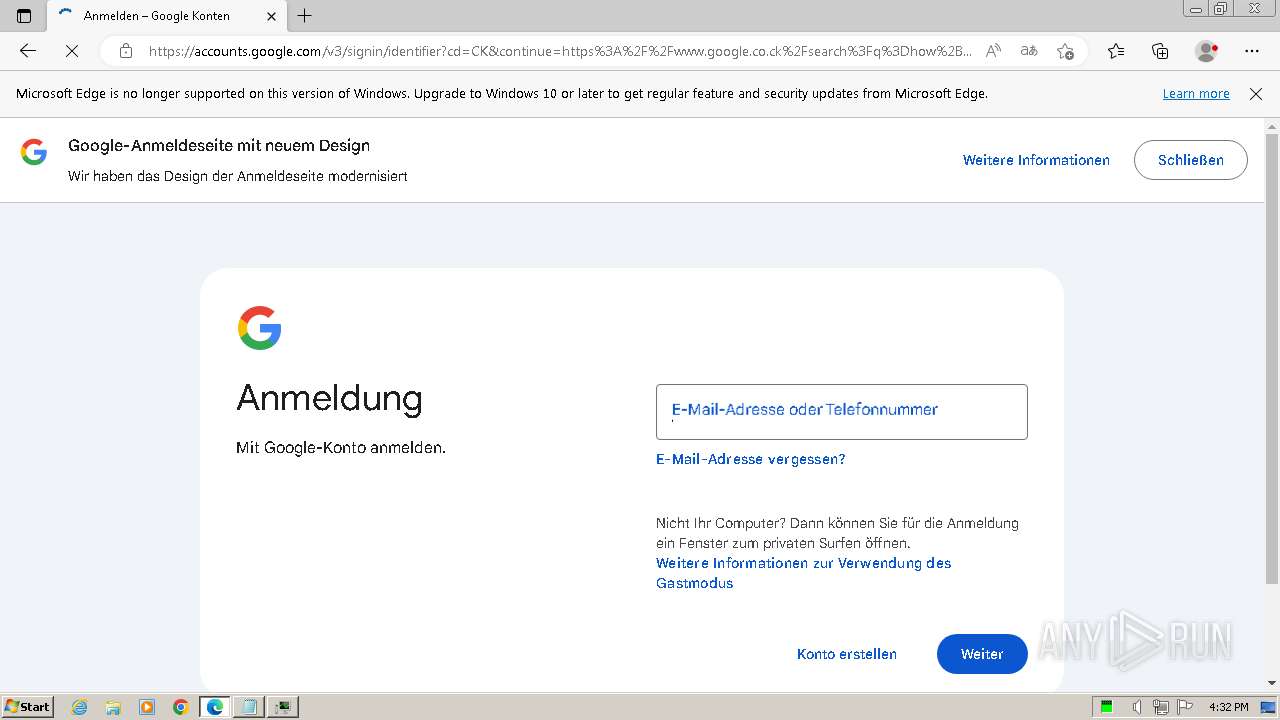The width and height of the screenshot is (1280, 720).
Task: Click the green tray indicator icon
Action: pyautogui.click(x=1107, y=707)
